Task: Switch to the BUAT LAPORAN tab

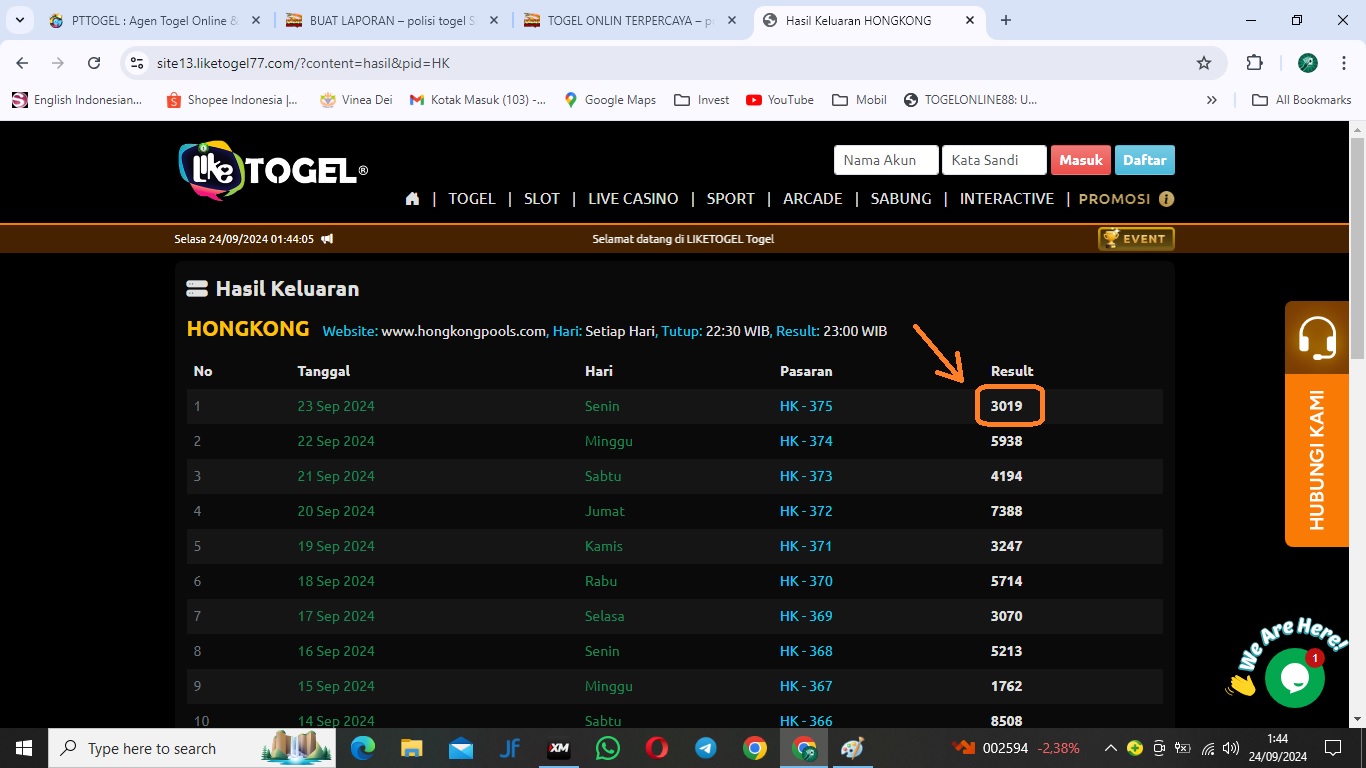Action: pos(391,21)
